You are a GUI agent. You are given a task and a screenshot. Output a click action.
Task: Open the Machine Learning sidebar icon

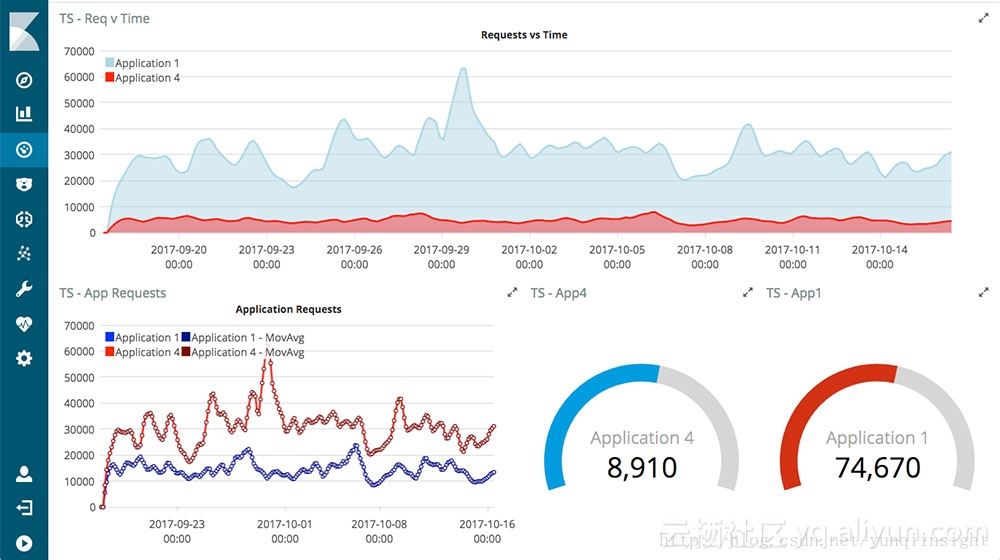(x=24, y=219)
